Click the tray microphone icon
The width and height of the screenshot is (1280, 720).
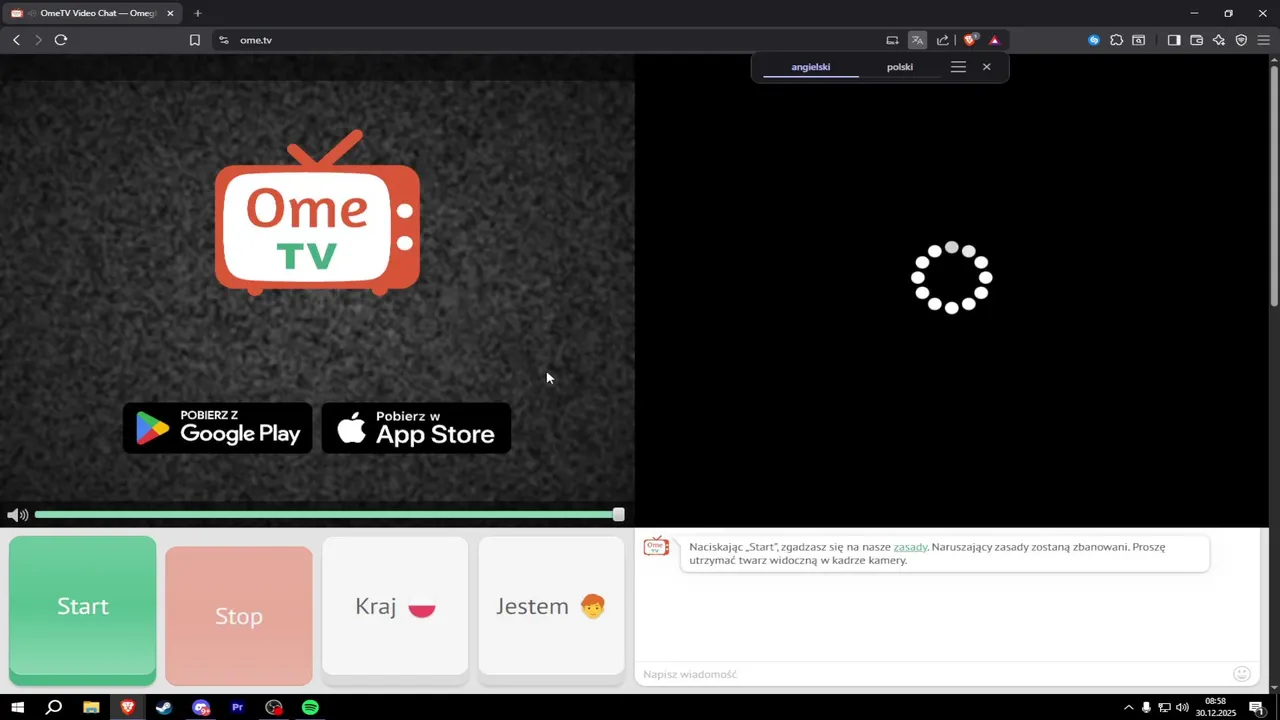click(1146, 707)
